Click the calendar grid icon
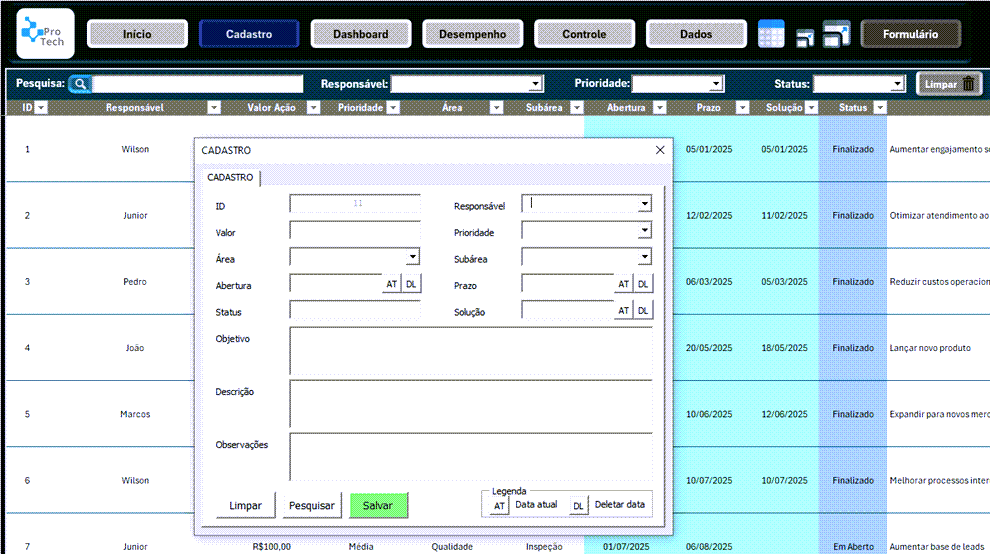 (x=771, y=34)
